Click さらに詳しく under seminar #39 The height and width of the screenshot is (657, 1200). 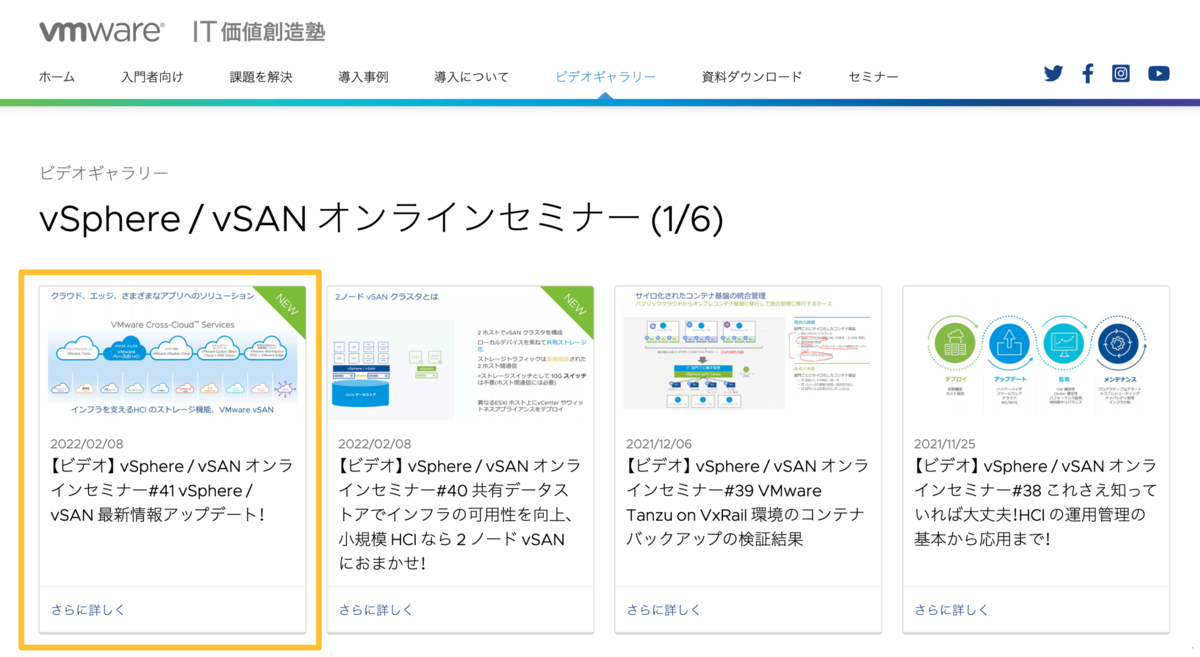point(664,609)
